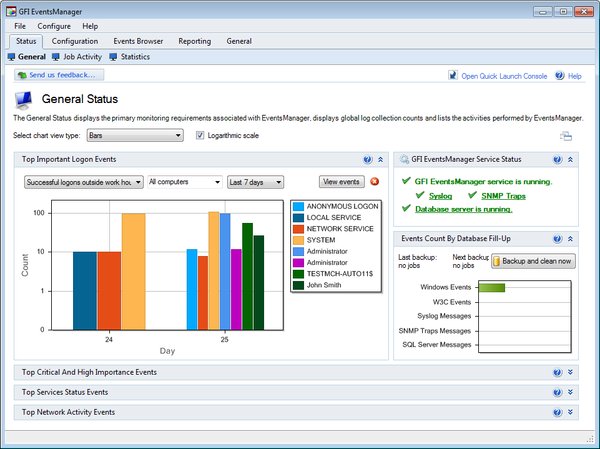Click help icon for Events Count By Database Fill-Up
This screenshot has width=600, height=449.
coord(558,239)
